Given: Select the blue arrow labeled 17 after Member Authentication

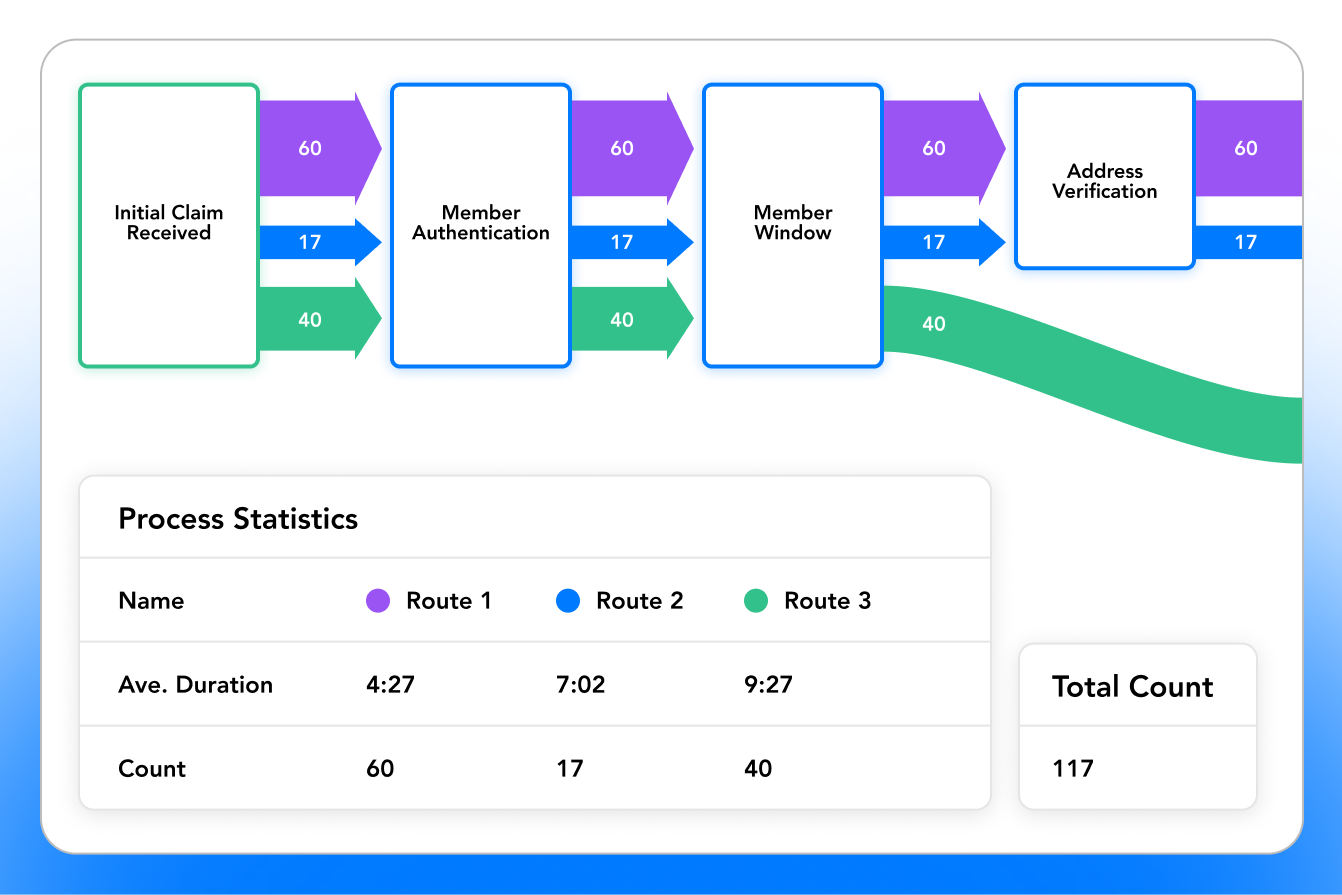Looking at the screenshot, I should (x=622, y=241).
